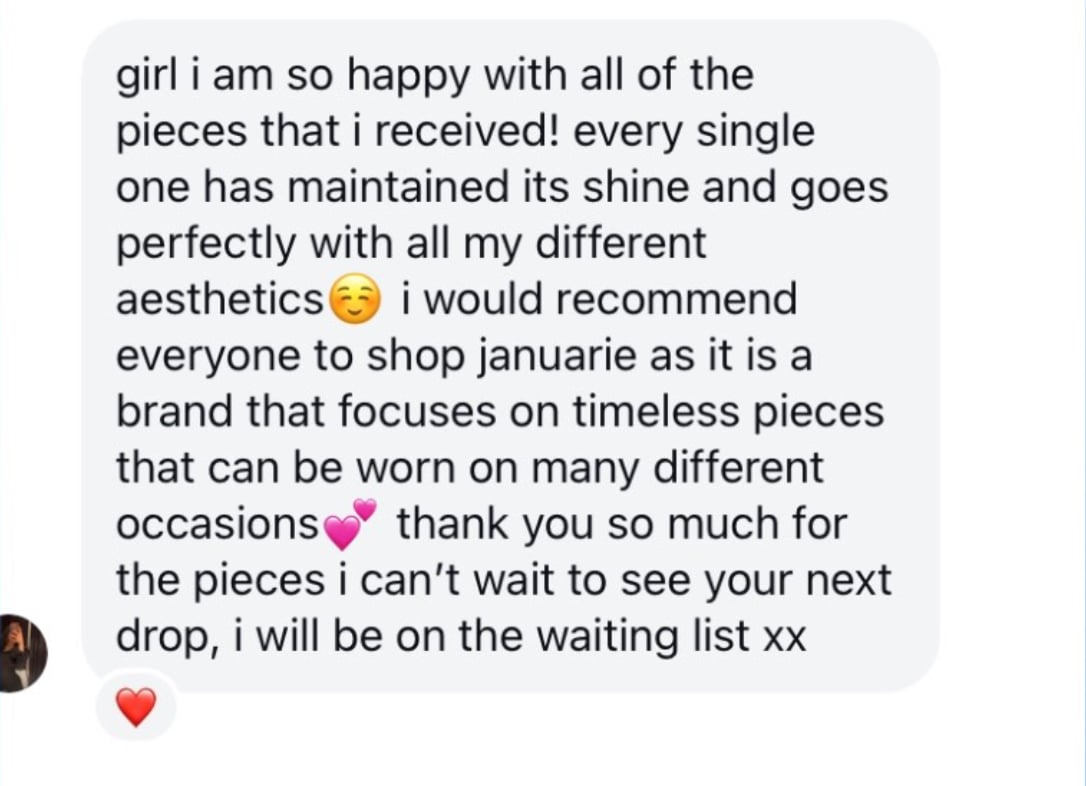Open the sender's profile picture avatar
The image size is (1086, 786).
pyautogui.click(x=21, y=653)
